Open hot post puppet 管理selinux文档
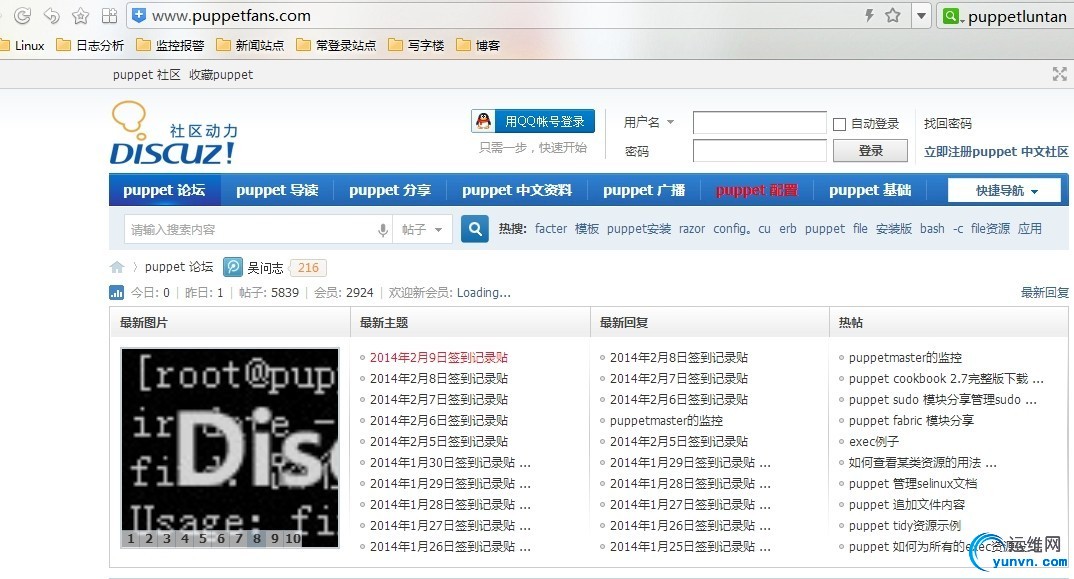This screenshot has height=579, width=1074. click(x=913, y=484)
